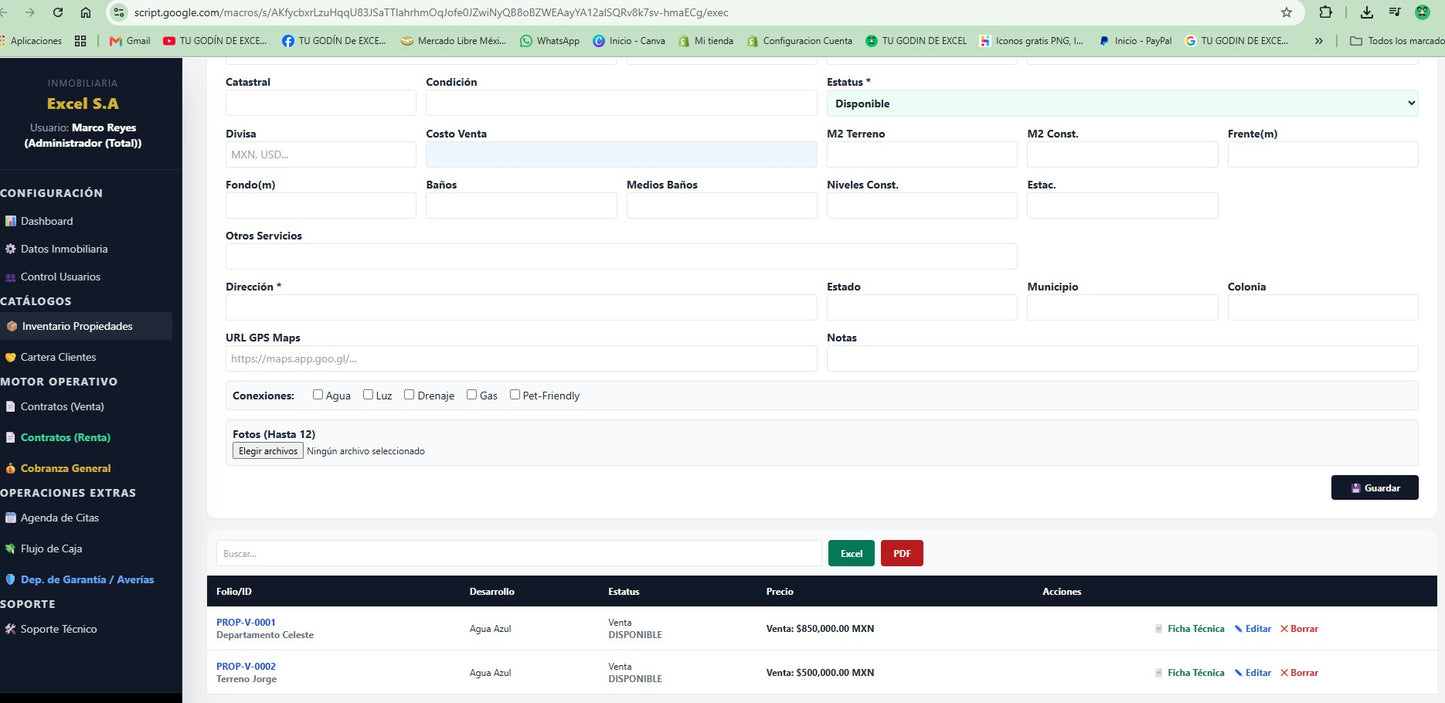The height and width of the screenshot is (703, 1445).
Task: Toggle the Agua connection checkbox
Action: coord(318,395)
